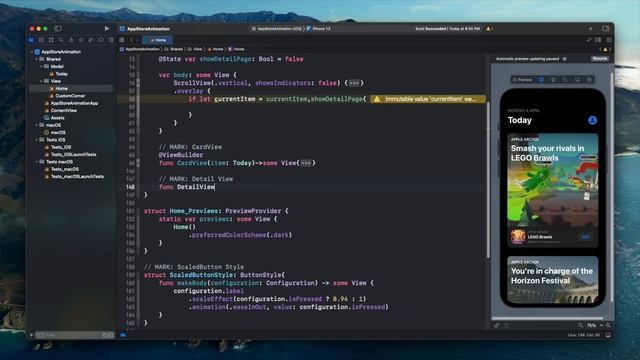Click the duplicate preview icon
Viewport: 640px width, 360px height.
tap(589, 80)
